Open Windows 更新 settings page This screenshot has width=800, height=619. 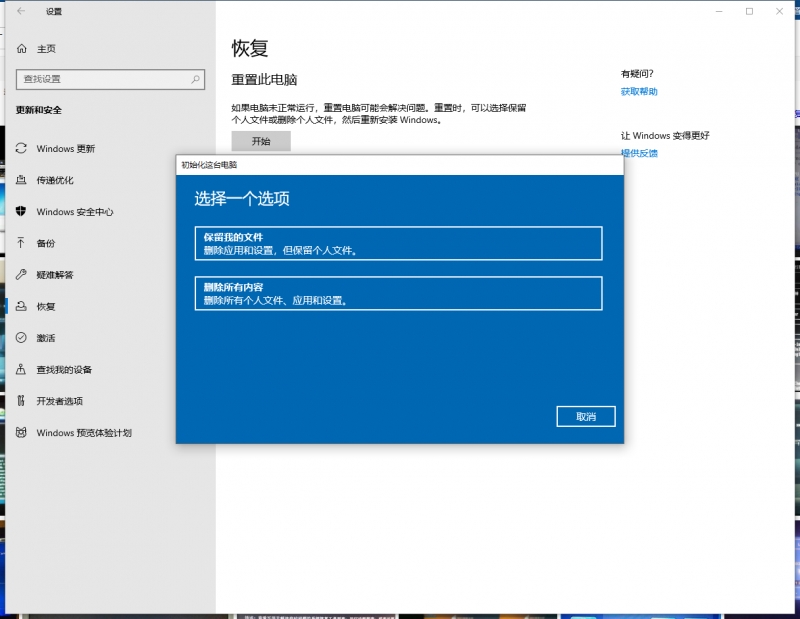pos(66,148)
